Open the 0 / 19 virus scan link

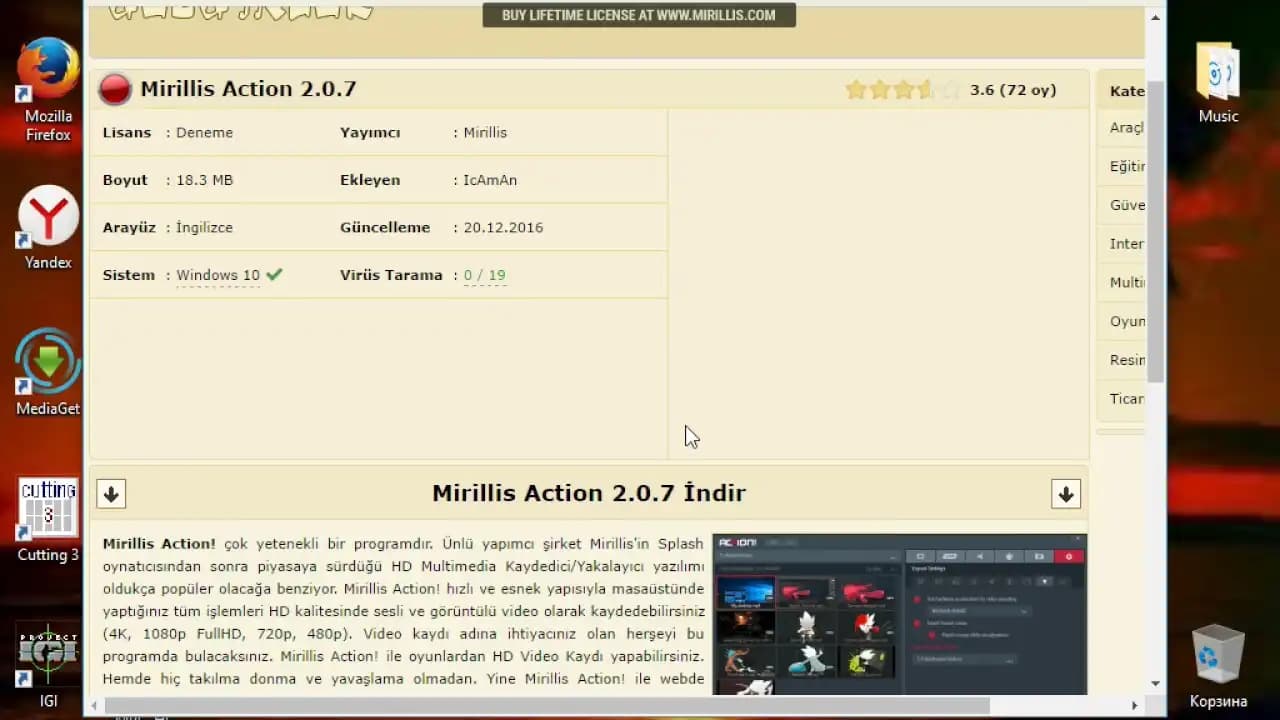click(485, 275)
